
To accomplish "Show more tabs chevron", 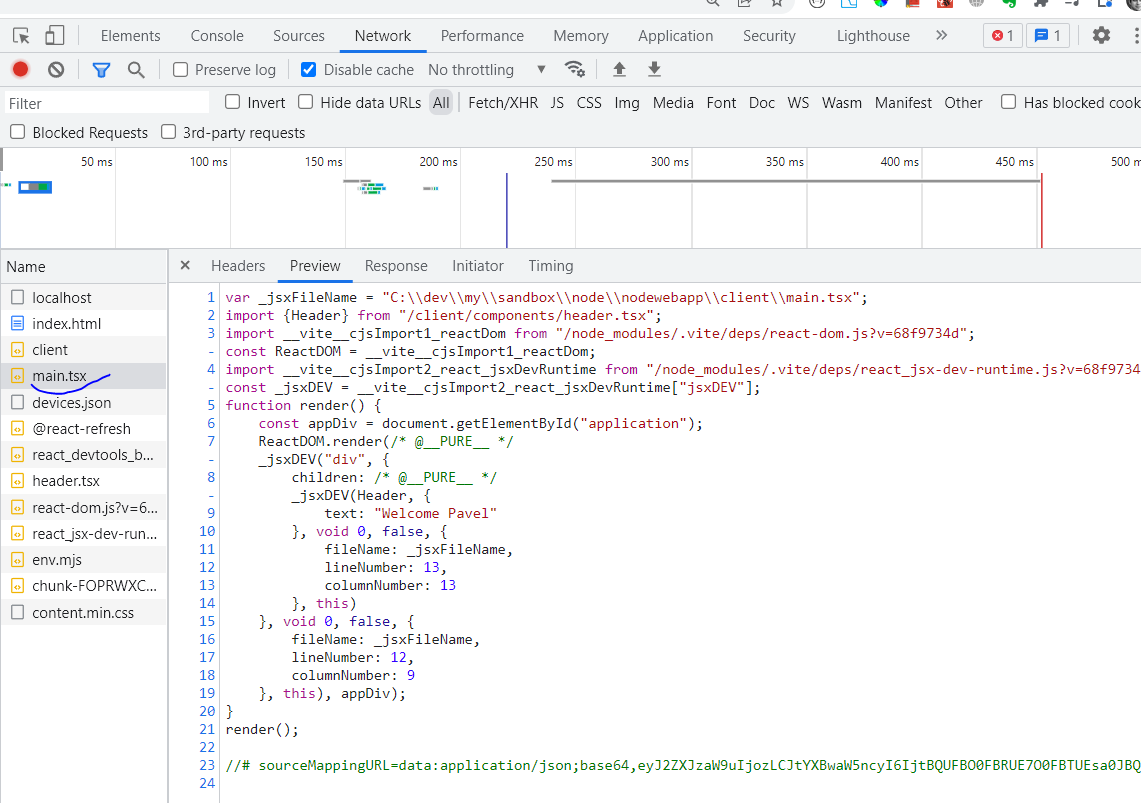I will point(942,35).
